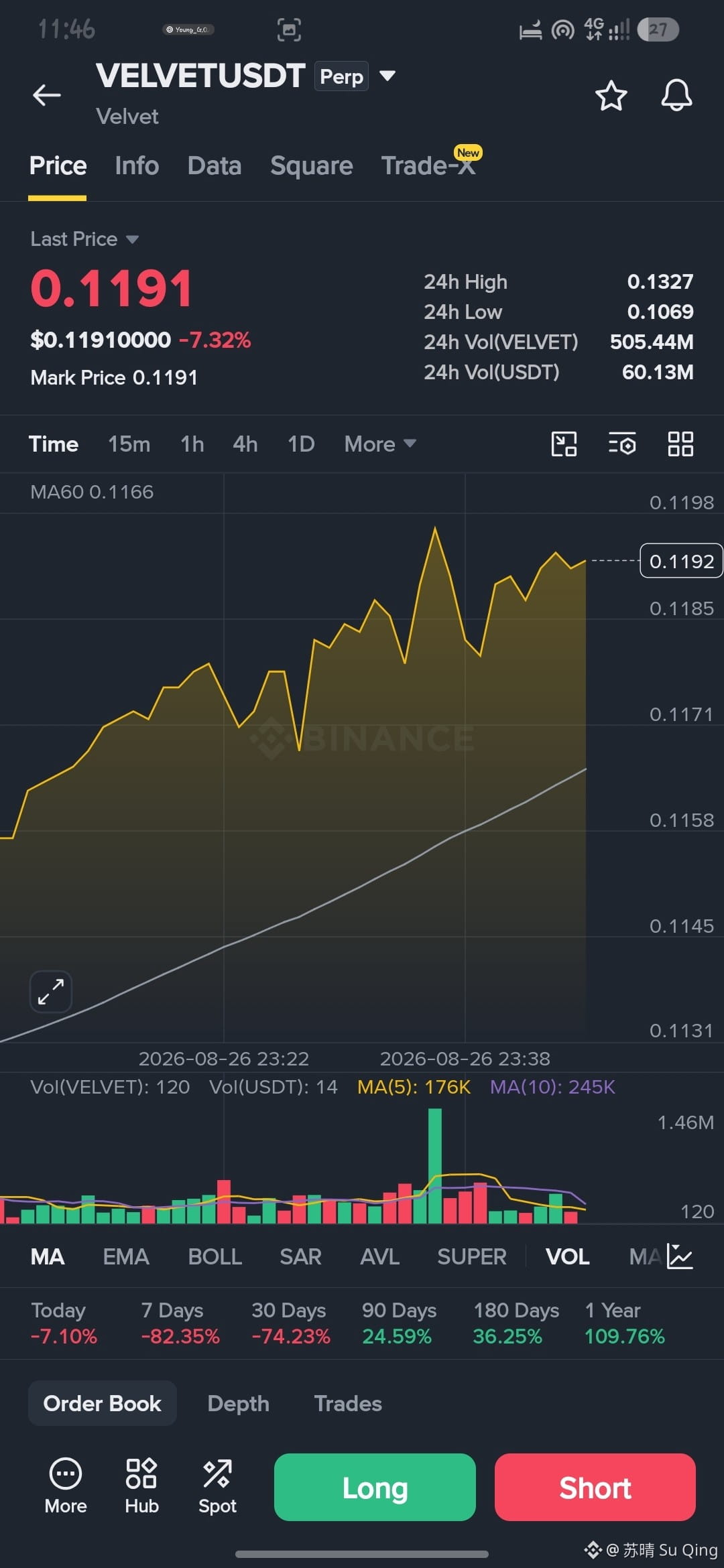Image resolution: width=724 pixels, height=1568 pixels.
Task: Expand the VELVETUSDT Perp pair selector arrow
Action: tap(387, 76)
